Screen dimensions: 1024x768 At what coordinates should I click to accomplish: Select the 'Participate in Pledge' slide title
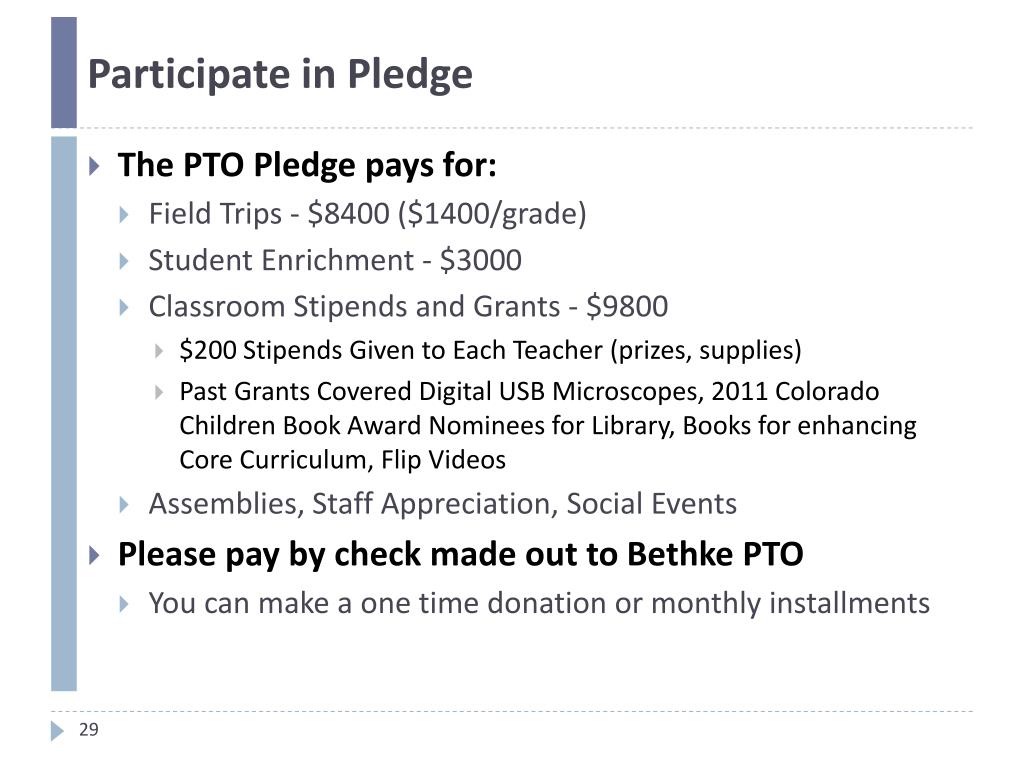click(x=280, y=74)
